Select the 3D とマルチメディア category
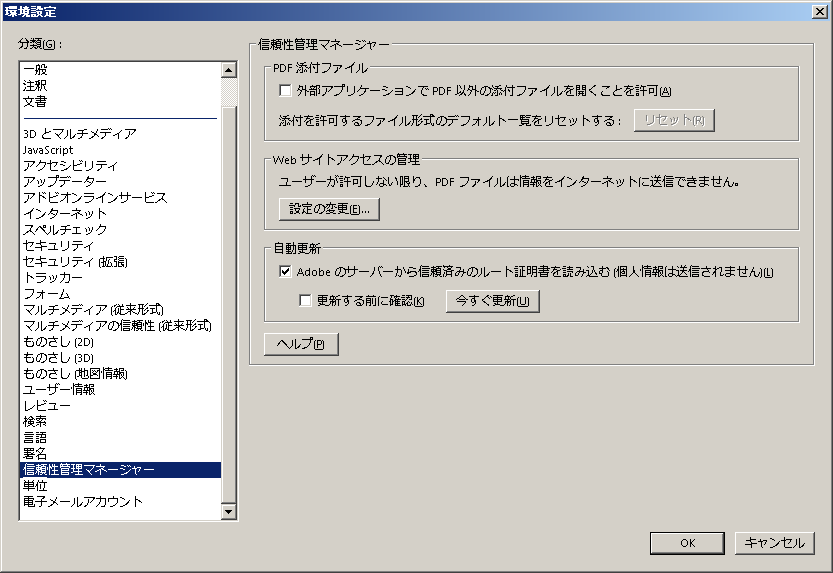The height and width of the screenshot is (573, 833). tap(121, 134)
